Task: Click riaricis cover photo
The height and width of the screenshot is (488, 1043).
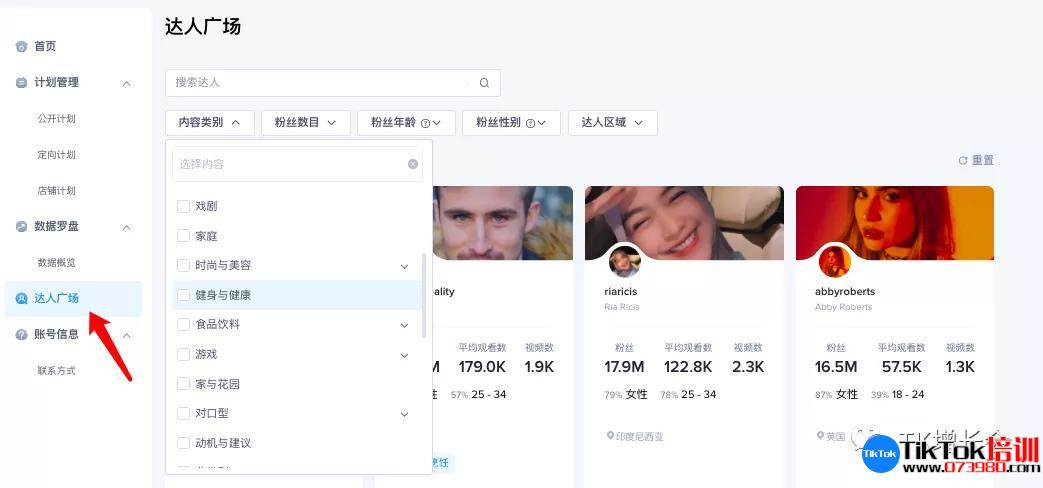Action: tap(684, 223)
